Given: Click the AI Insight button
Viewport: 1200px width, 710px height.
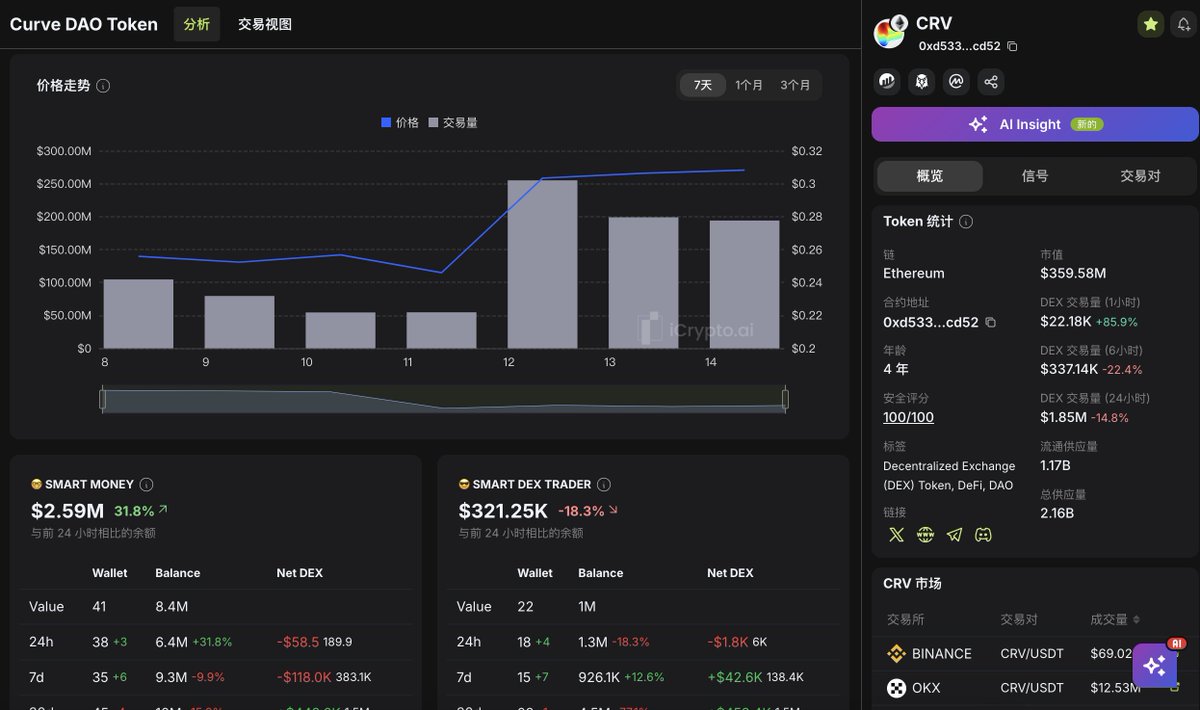Looking at the screenshot, I should (x=1035, y=124).
